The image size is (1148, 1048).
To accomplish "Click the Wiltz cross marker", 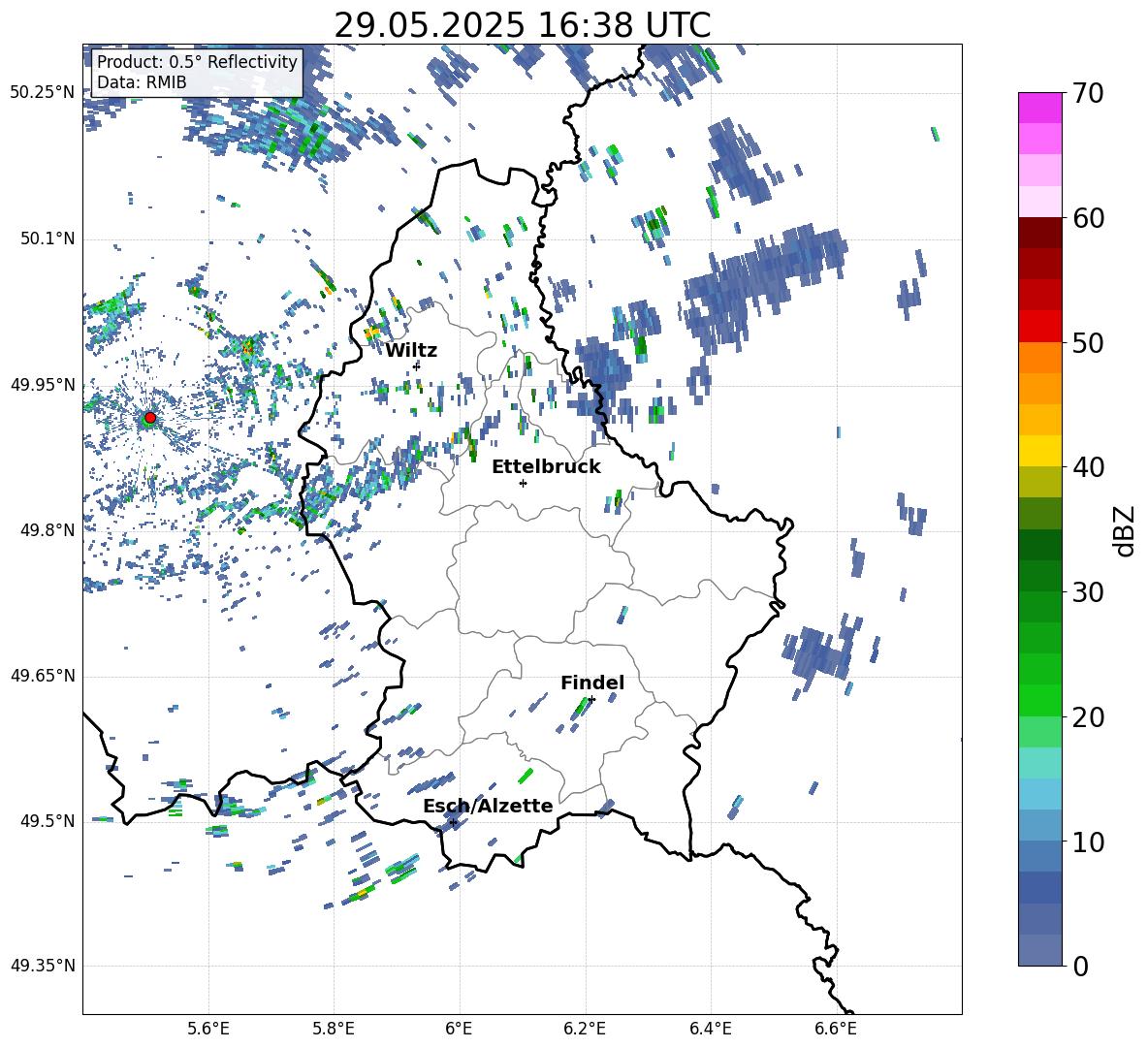I will click(417, 365).
